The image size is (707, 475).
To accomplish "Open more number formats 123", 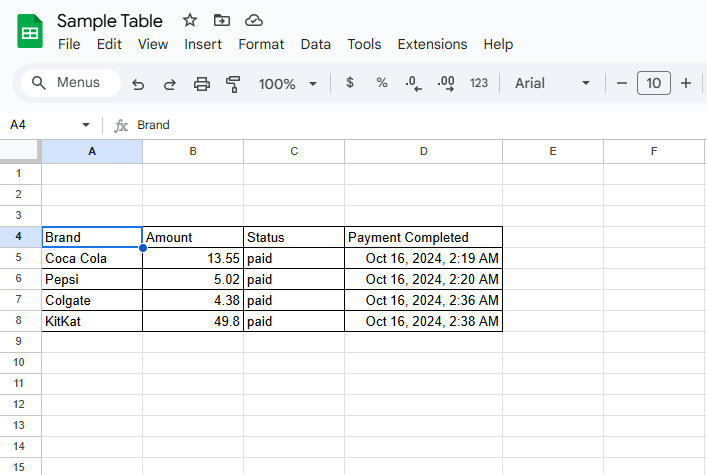I will point(479,83).
